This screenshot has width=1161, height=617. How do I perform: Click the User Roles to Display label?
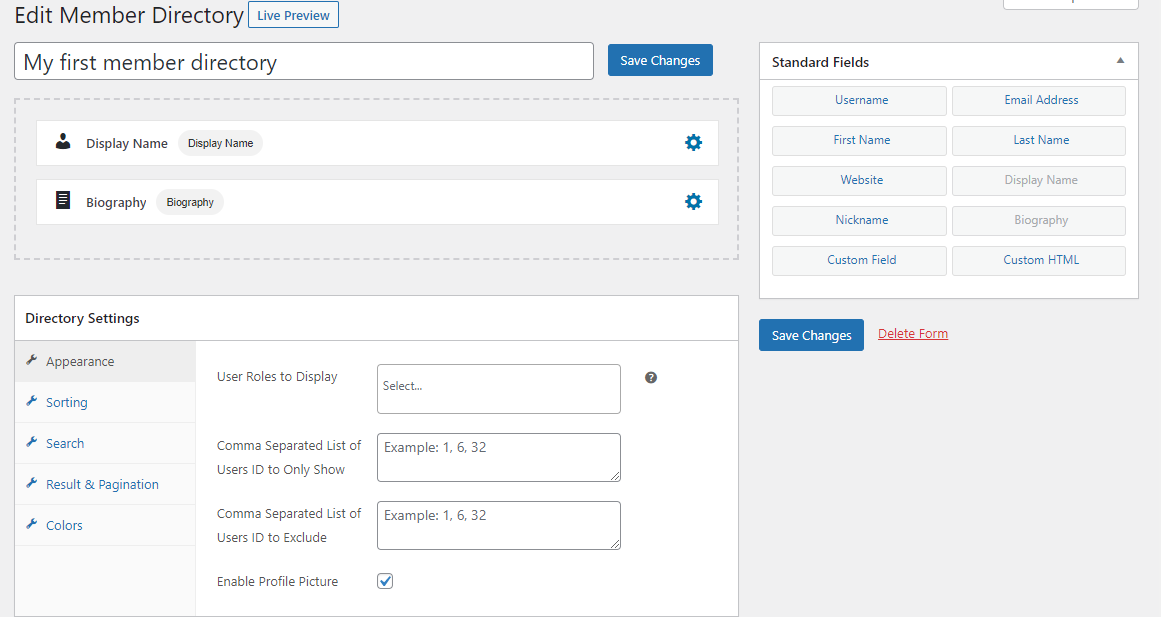coord(277,377)
